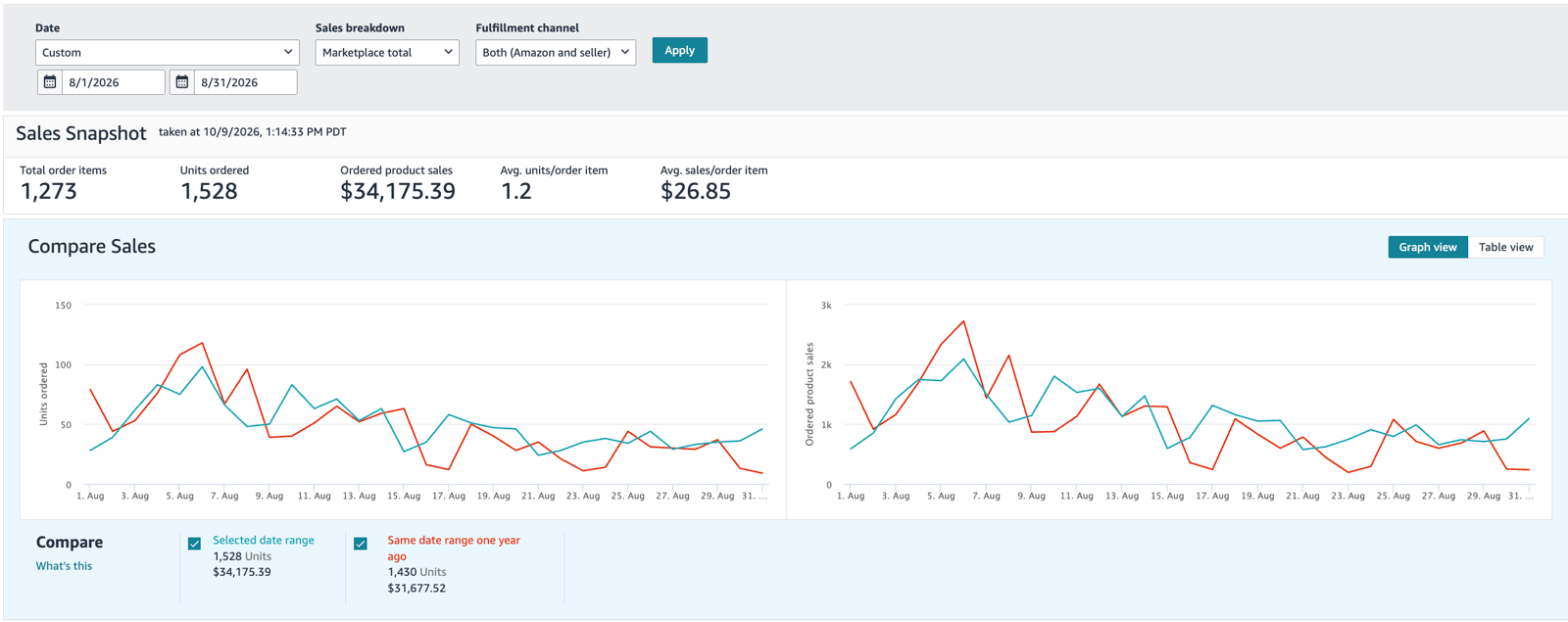The width and height of the screenshot is (1568, 622).
Task: Click the Apply button
Action: pyautogui.click(x=679, y=50)
